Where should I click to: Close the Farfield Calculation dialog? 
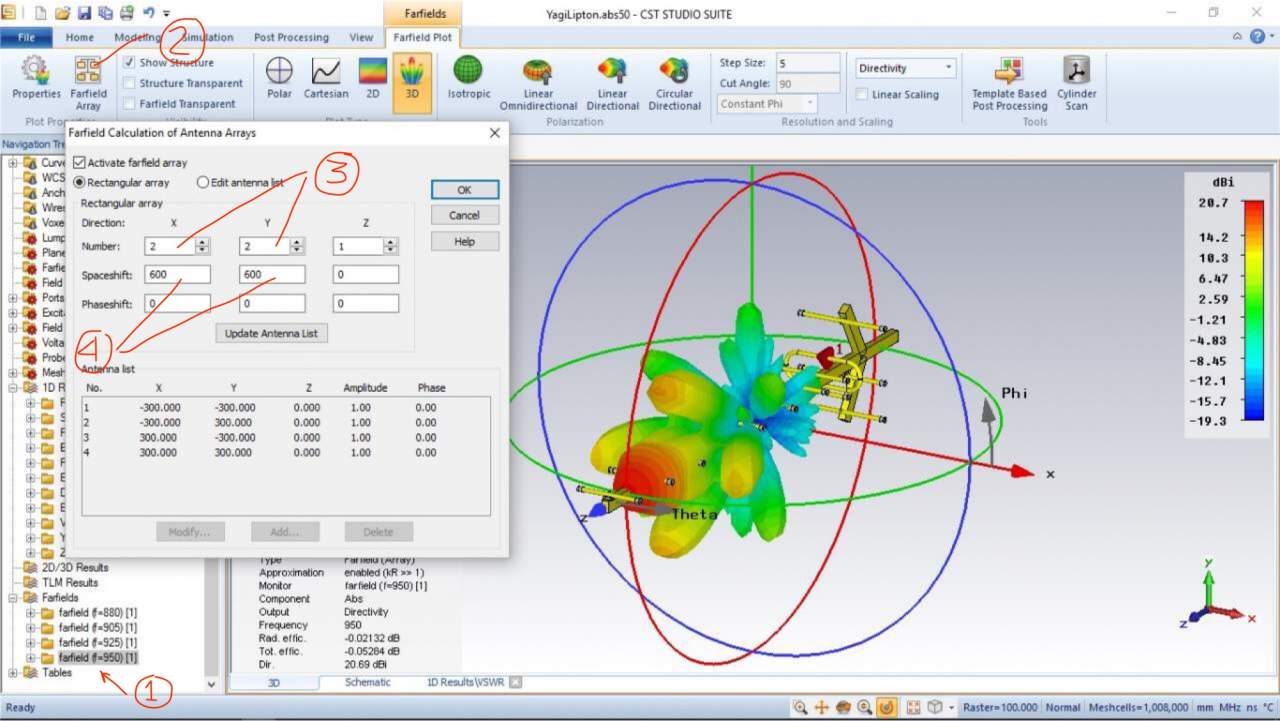(494, 133)
